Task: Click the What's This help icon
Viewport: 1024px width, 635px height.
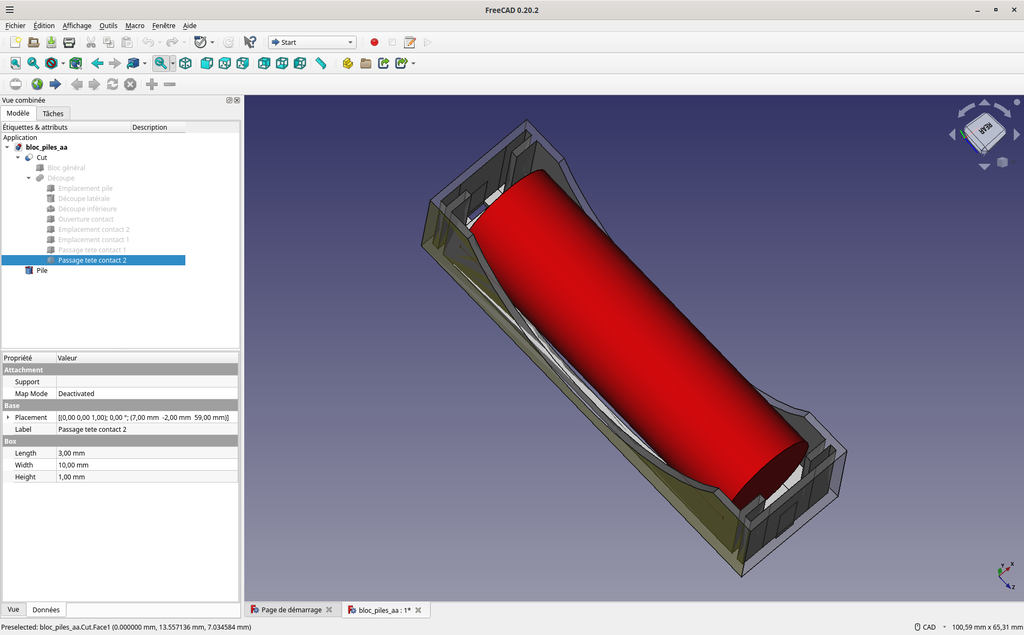Action: click(x=249, y=42)
